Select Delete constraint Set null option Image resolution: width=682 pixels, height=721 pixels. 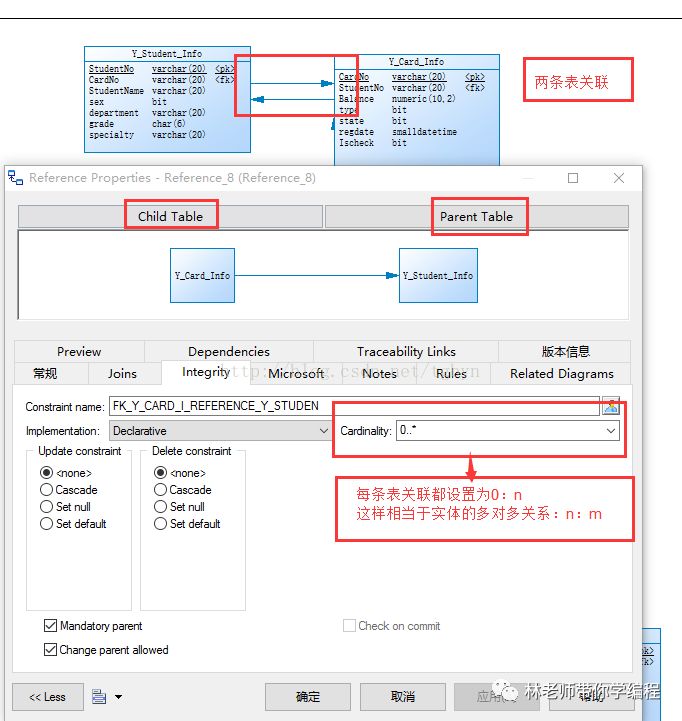point(160,507)
